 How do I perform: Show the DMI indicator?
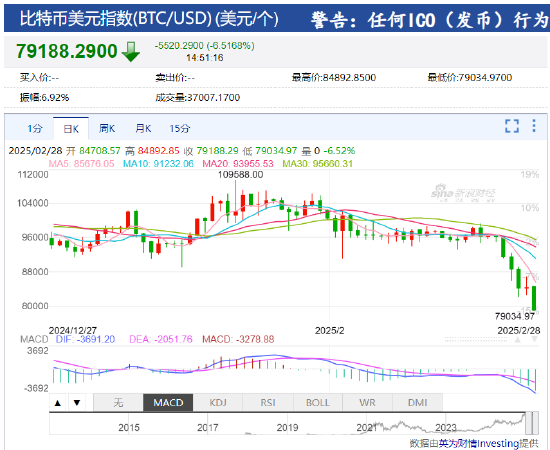pyautogui.click(x=417, y=403)
